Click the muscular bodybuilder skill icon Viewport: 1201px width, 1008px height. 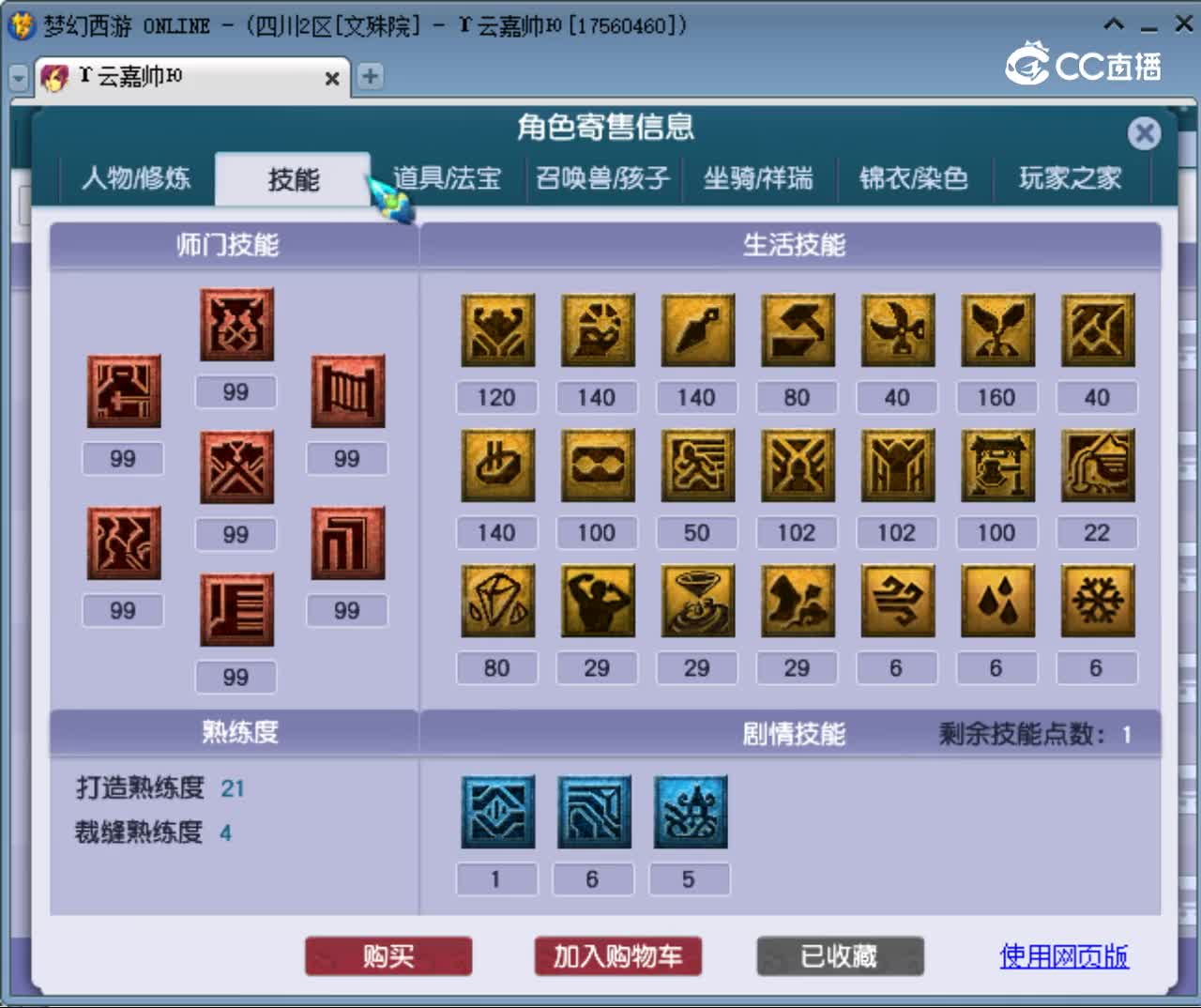598,601
